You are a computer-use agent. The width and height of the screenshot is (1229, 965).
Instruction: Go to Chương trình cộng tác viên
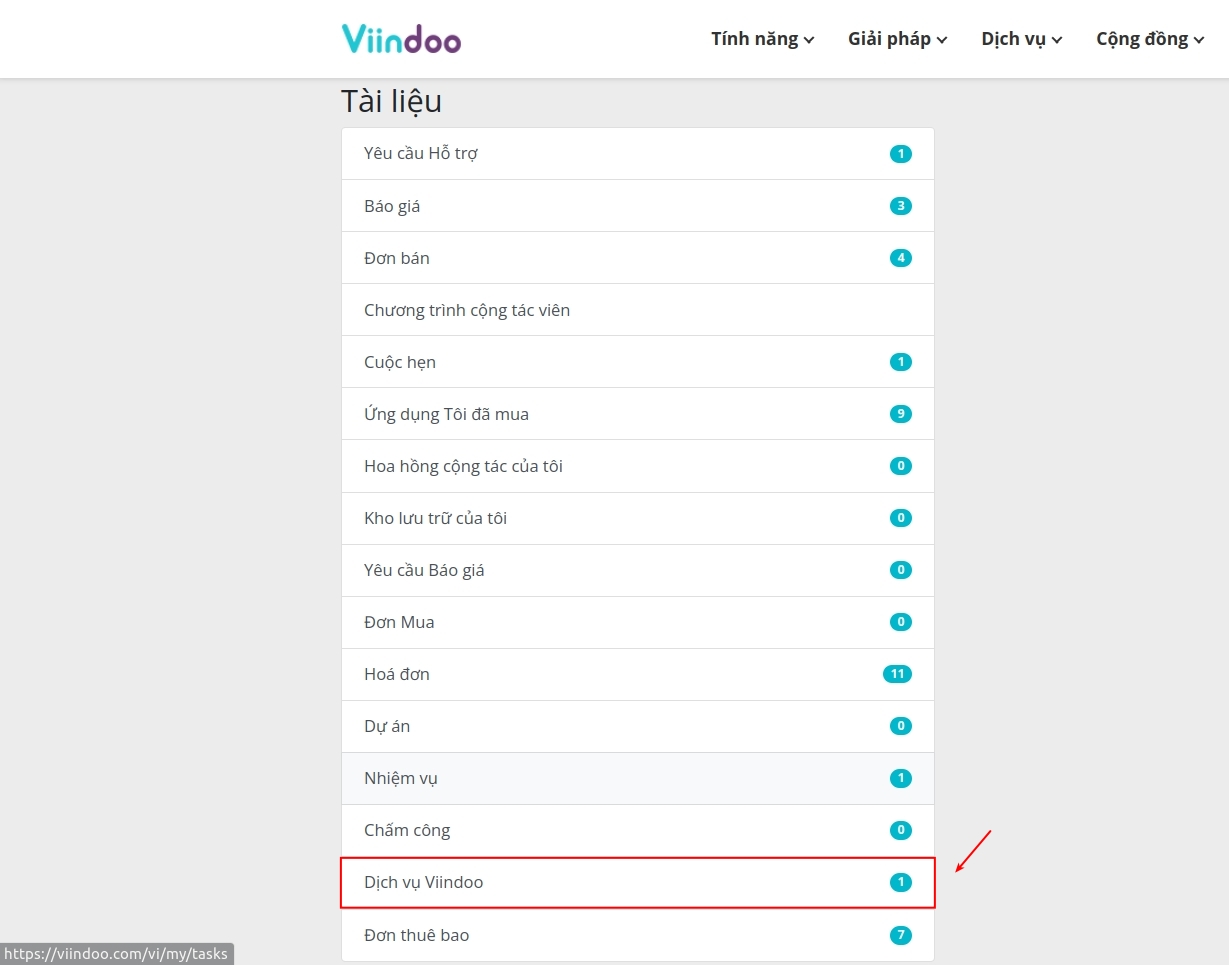(638, 310)
